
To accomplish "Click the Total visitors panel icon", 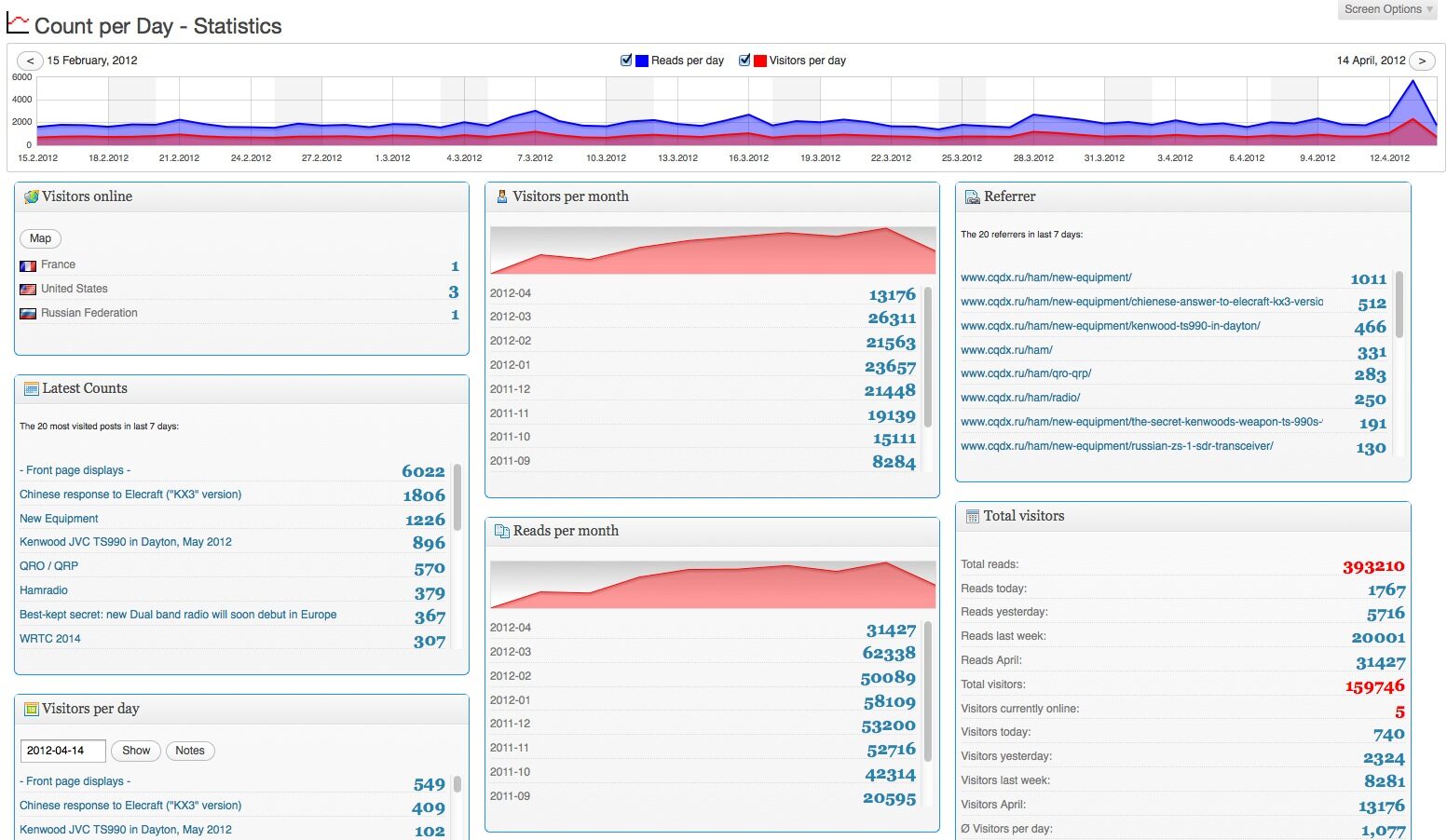I will click(x=972, y=516).
